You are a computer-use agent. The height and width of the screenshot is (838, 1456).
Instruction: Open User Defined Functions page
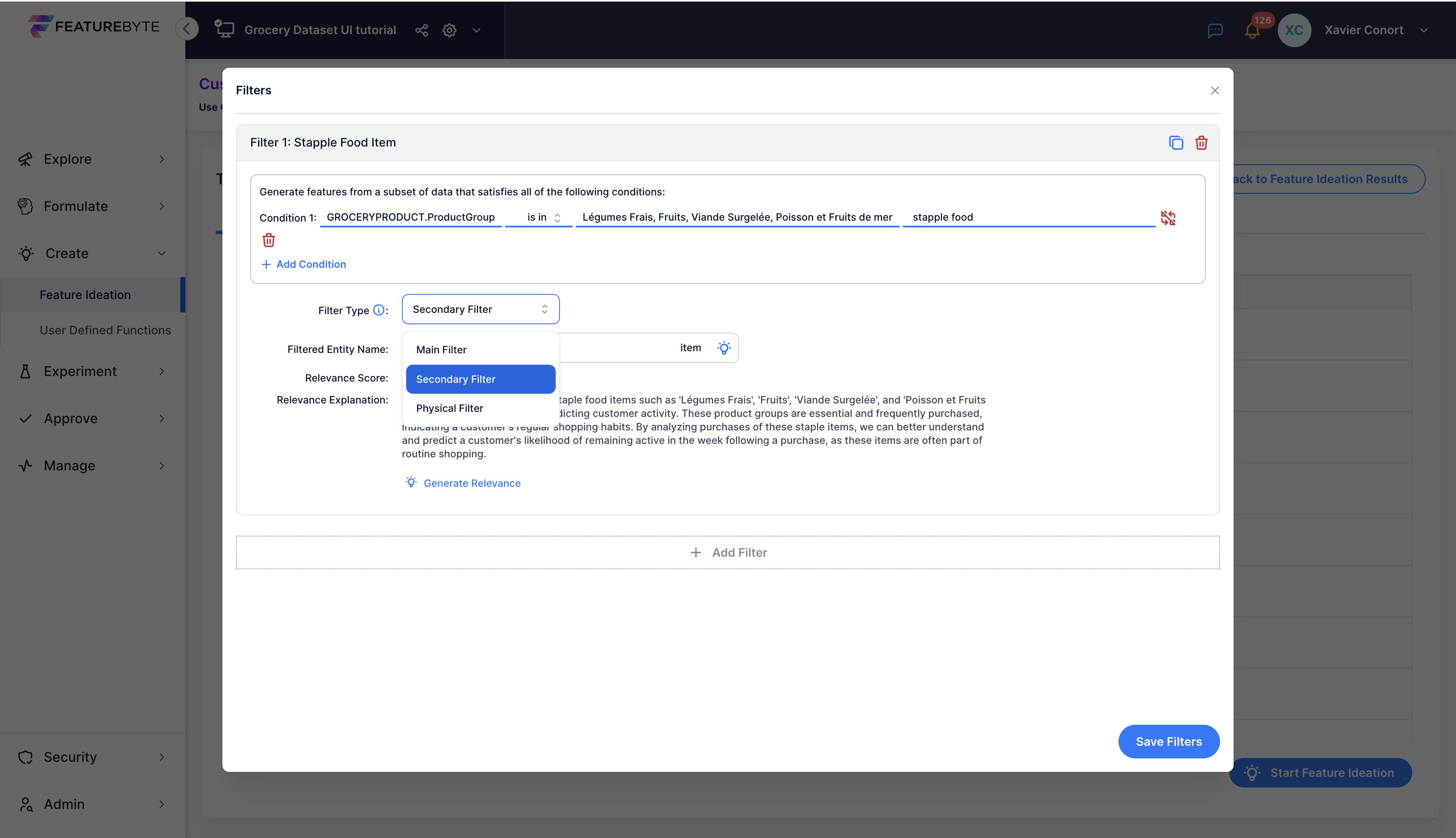click(x=105, y=330)
